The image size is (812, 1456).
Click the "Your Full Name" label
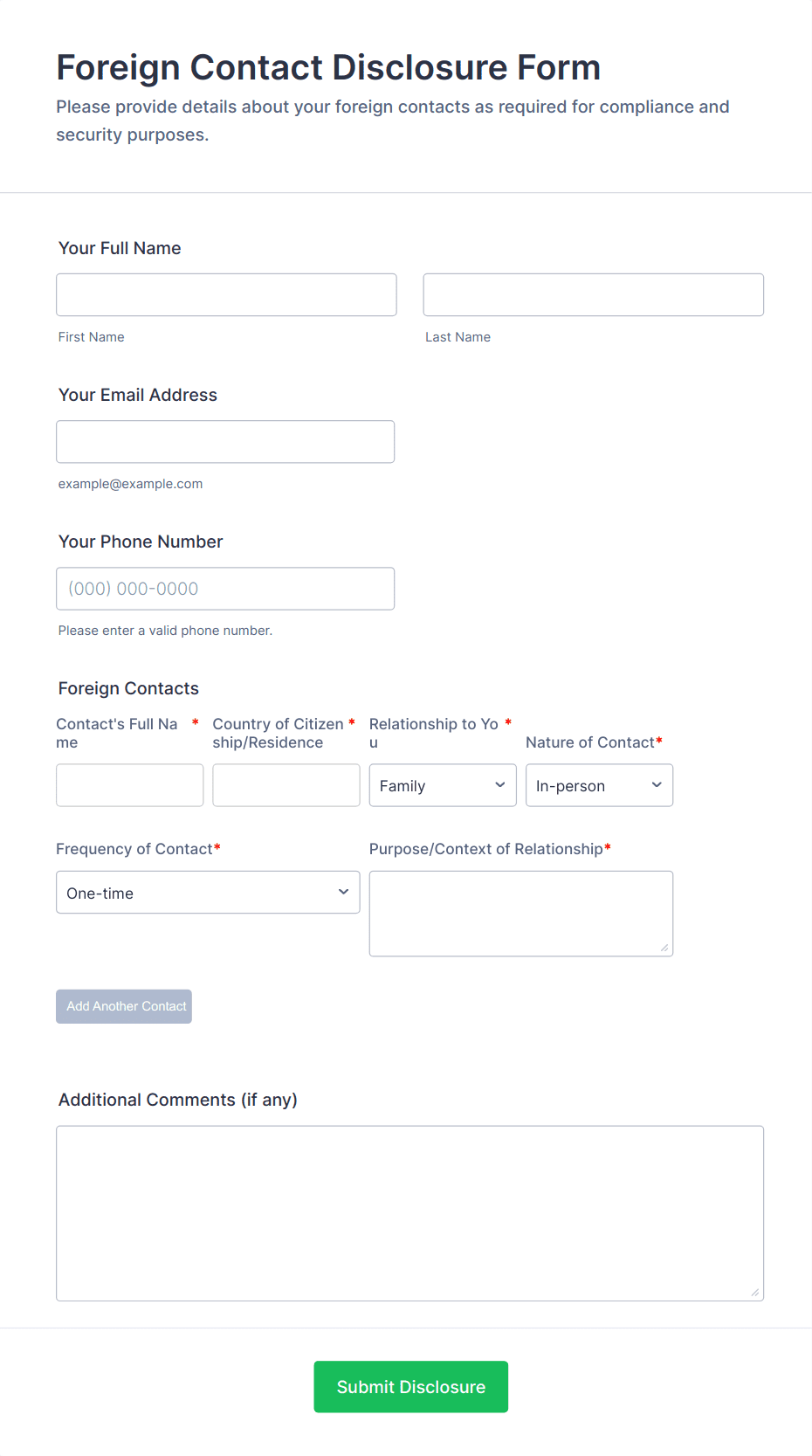[x=120, y=248]
